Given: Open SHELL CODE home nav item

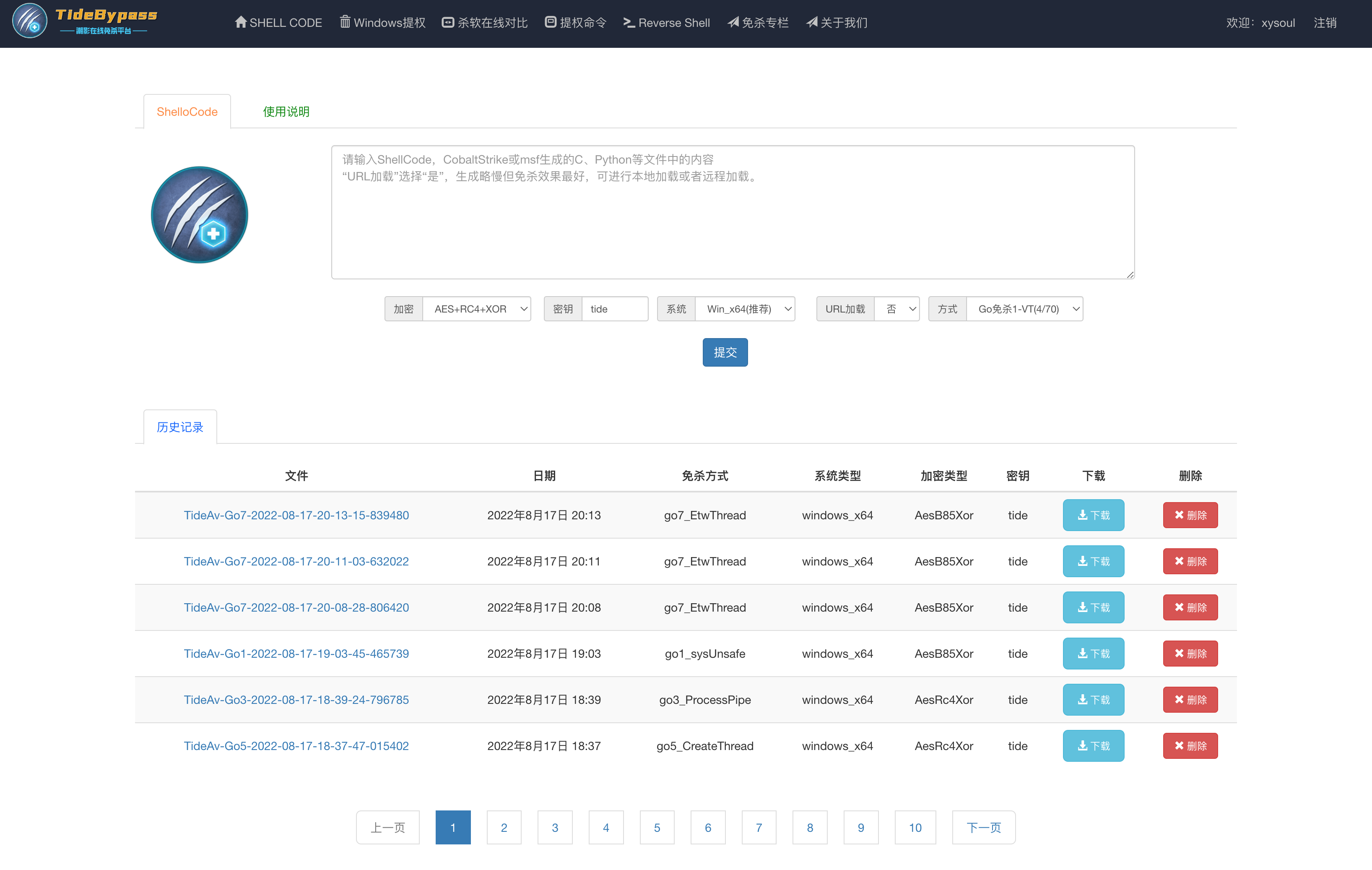Looking at the screenshot, I should [x=278, y=23].
